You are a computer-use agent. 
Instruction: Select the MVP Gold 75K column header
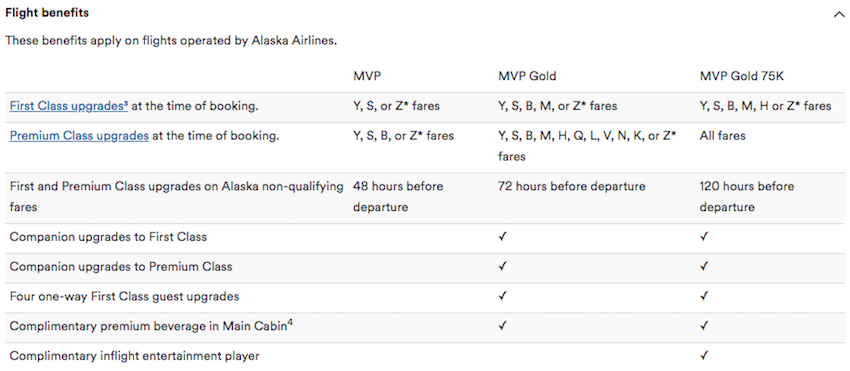pyautogui.click(x=742, y=76)
